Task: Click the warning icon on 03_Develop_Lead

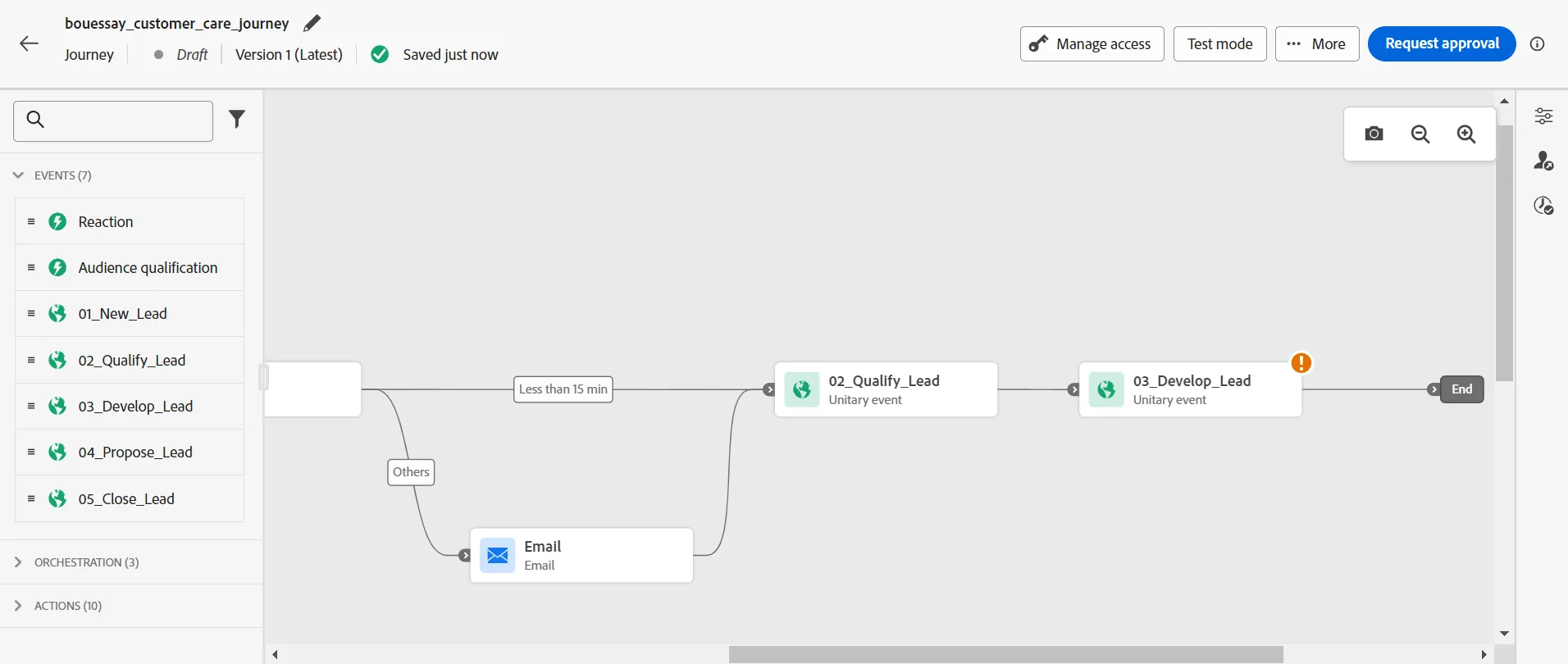Action: (x=1301, y=362)
